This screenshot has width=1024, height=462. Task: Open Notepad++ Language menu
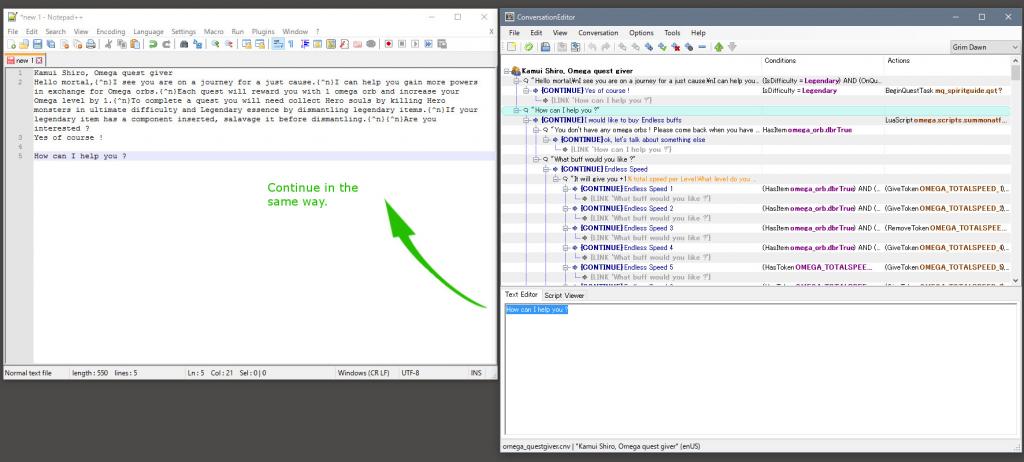[148, 31]
